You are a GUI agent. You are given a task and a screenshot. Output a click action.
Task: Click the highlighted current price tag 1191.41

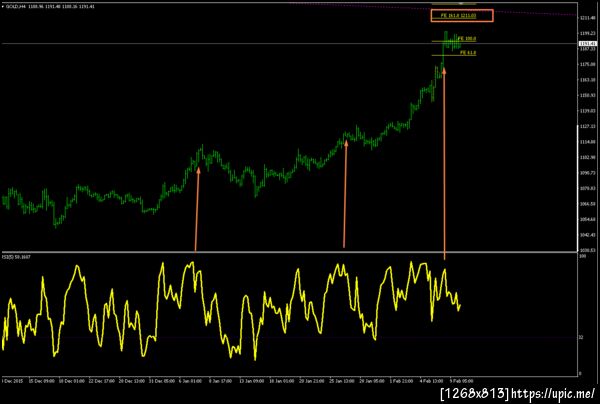pyautogui.click(x=588, y=44)
